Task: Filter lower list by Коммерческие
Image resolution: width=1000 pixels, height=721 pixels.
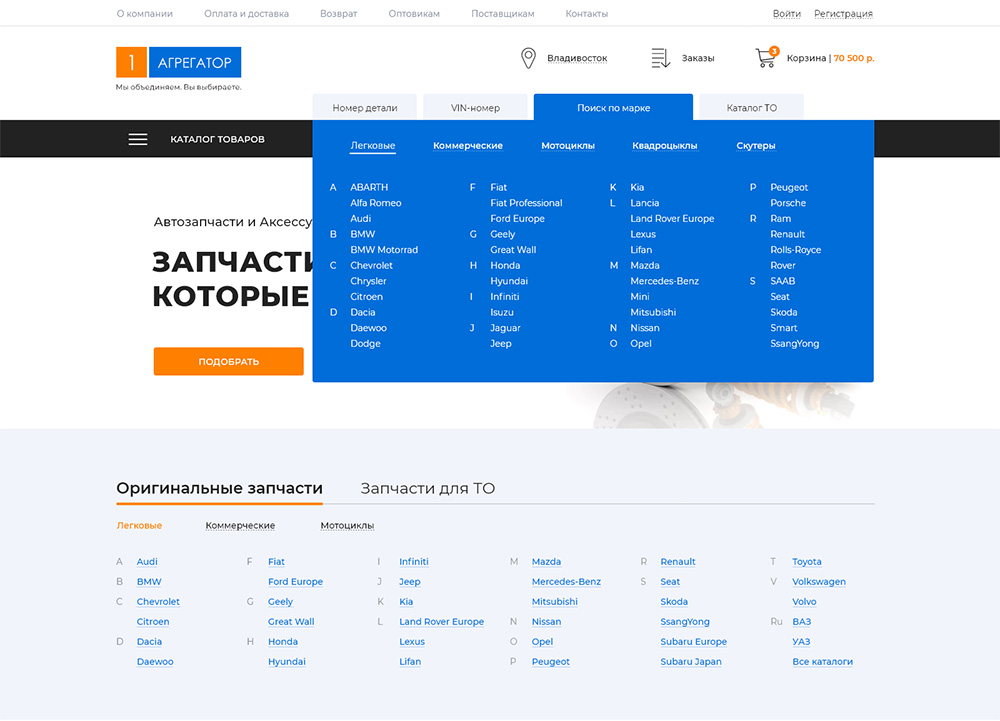Action: [x=240, y=525]
